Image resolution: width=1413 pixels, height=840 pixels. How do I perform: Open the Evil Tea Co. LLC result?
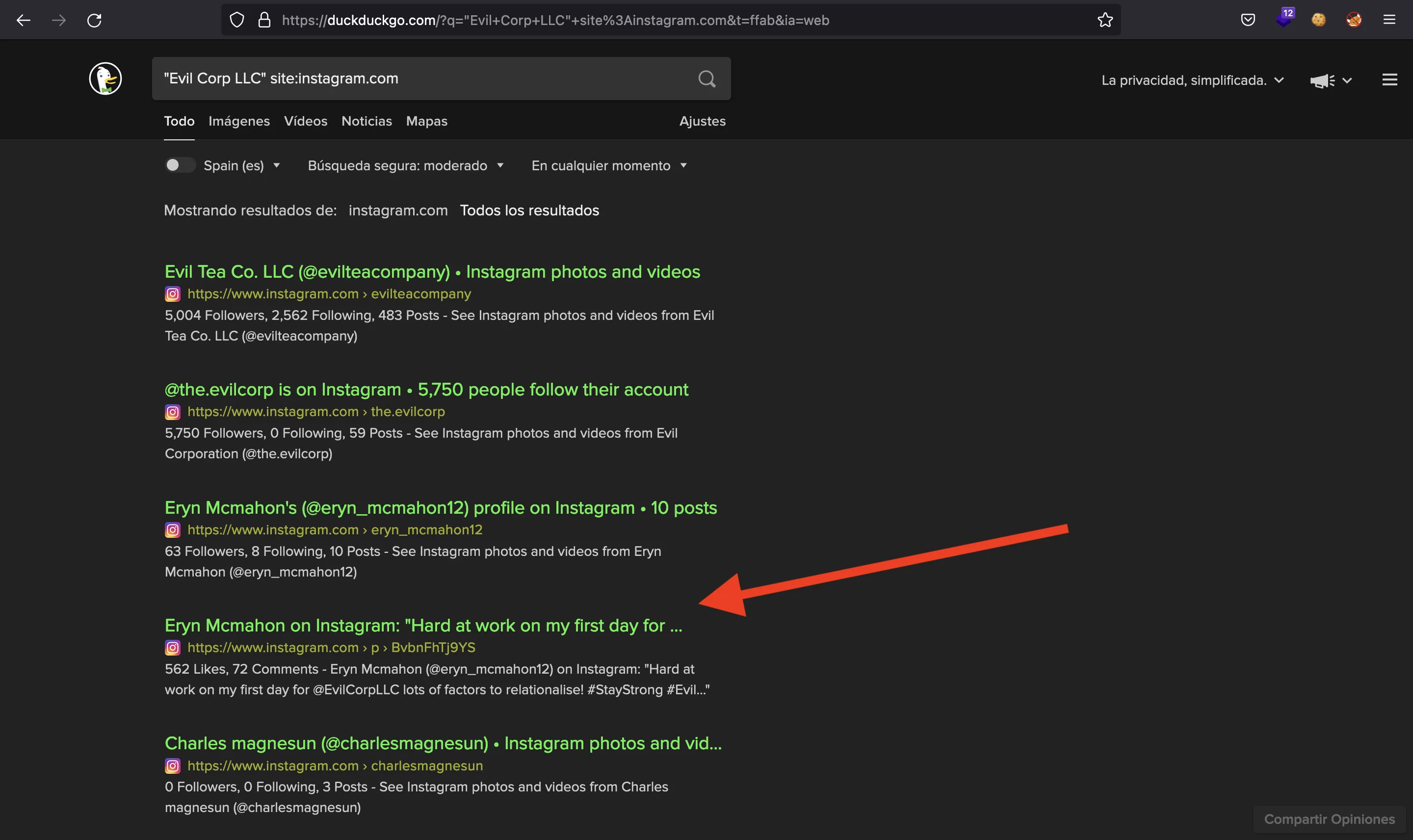(432, 272)
